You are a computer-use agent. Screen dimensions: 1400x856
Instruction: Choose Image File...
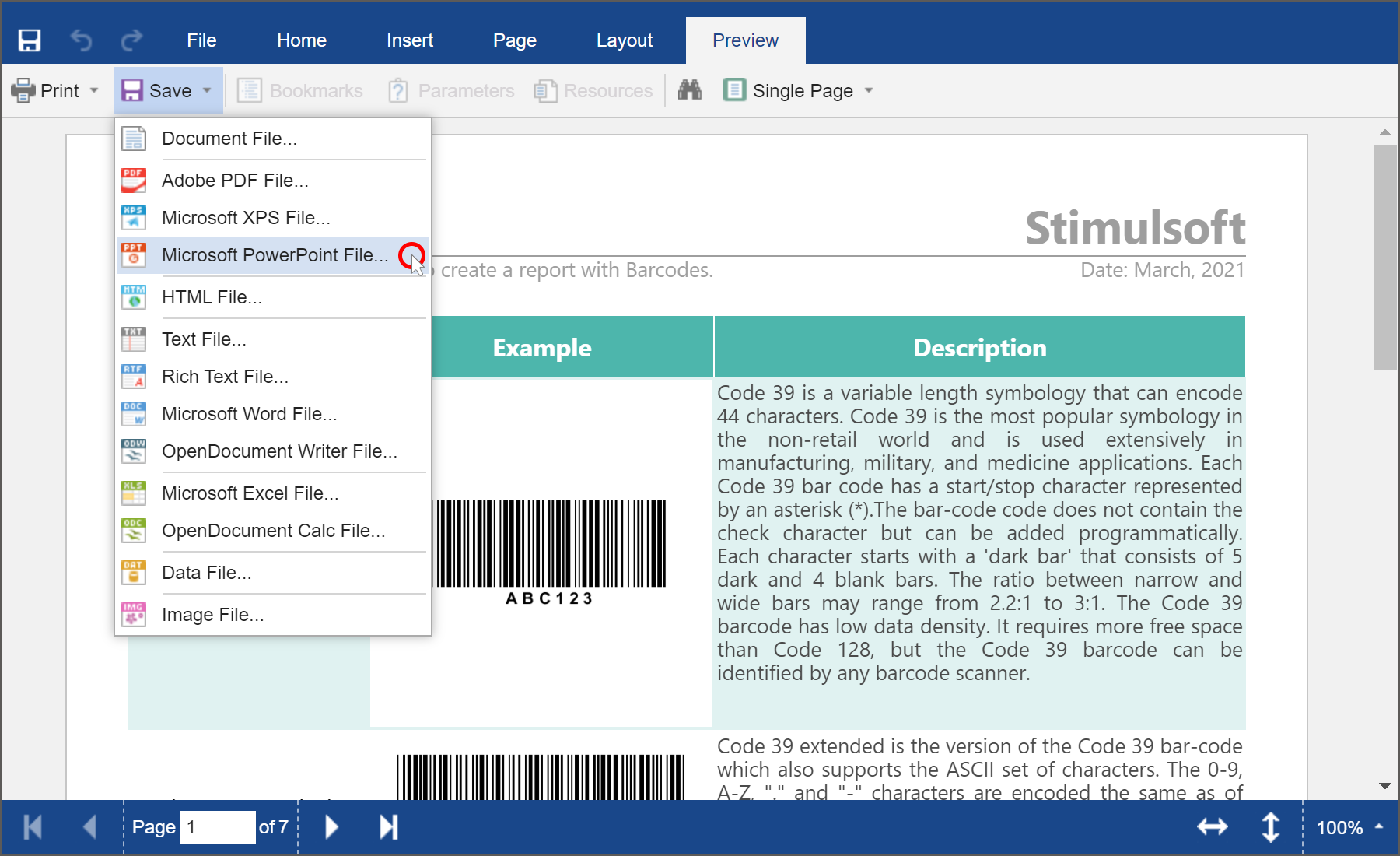click(273, 615)
